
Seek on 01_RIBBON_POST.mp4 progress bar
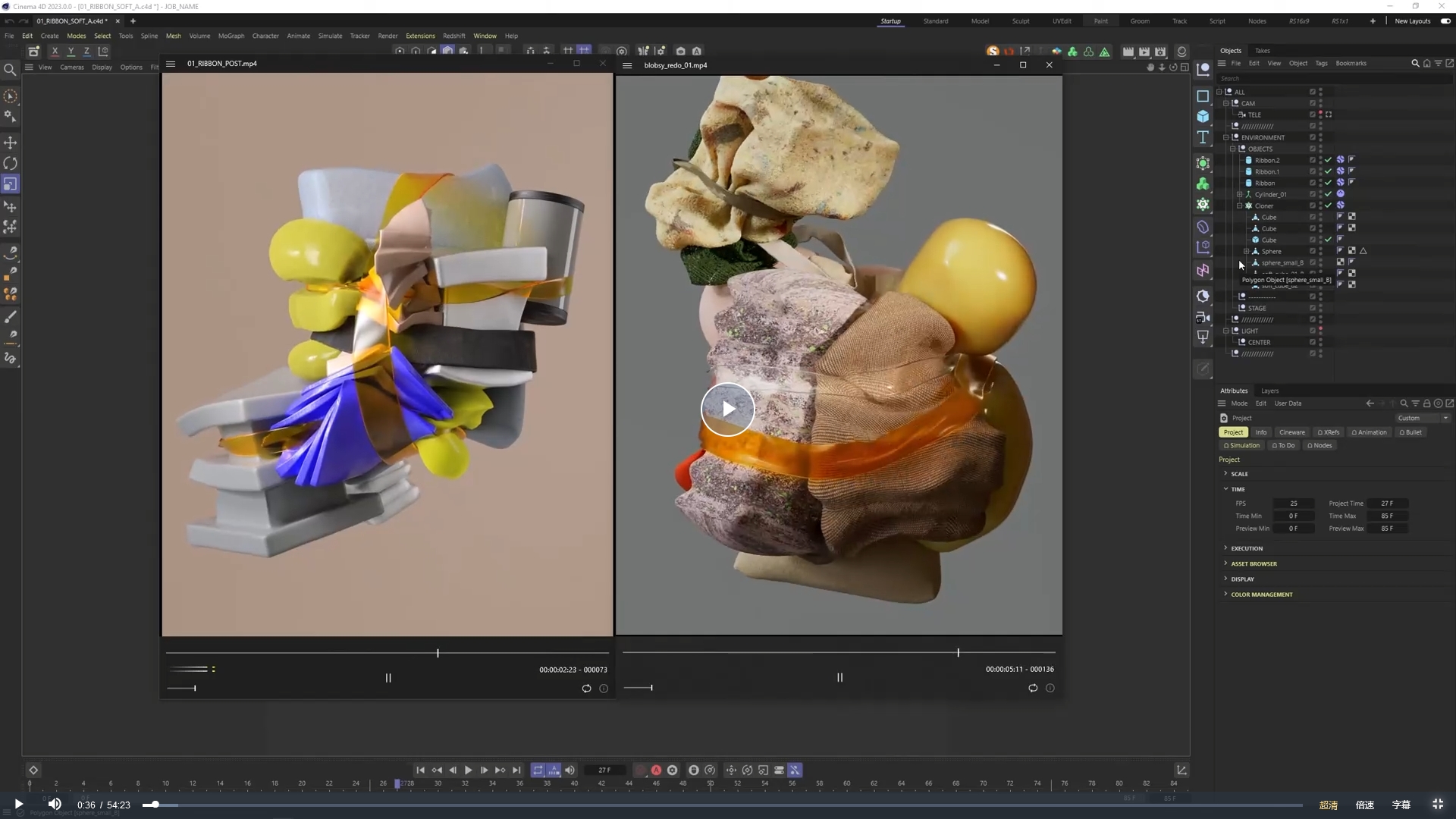pyautogui.click(x=388, y=653)
